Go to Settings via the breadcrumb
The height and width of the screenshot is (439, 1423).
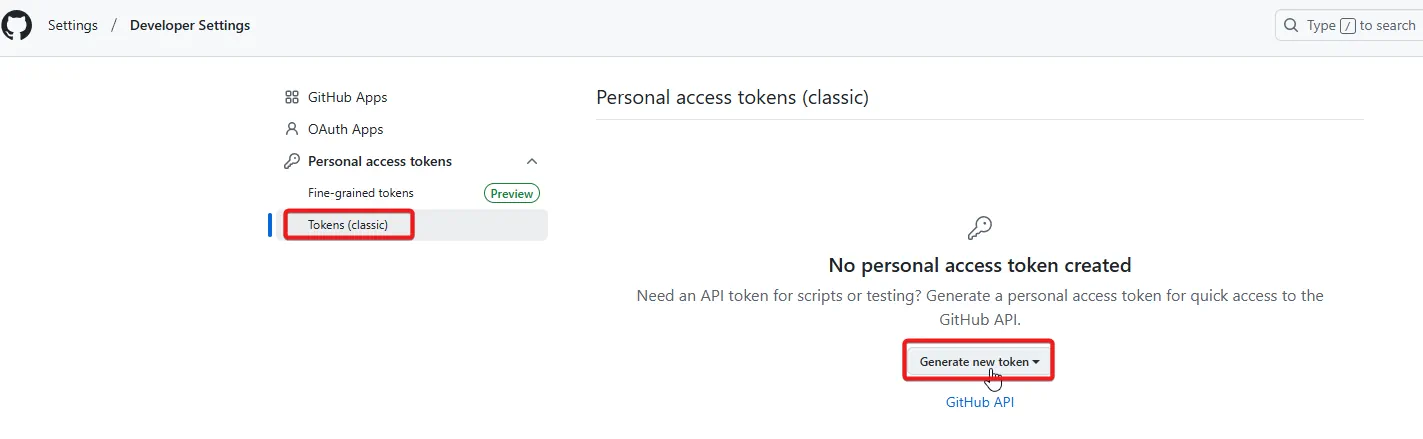73,25
